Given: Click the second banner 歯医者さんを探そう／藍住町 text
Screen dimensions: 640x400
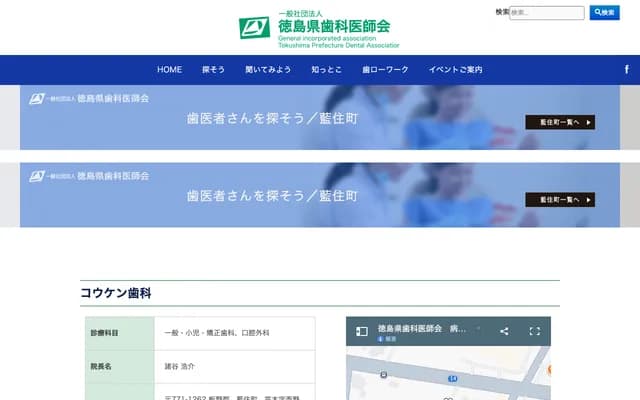Looking at the screenshot, I should [272, 196].
